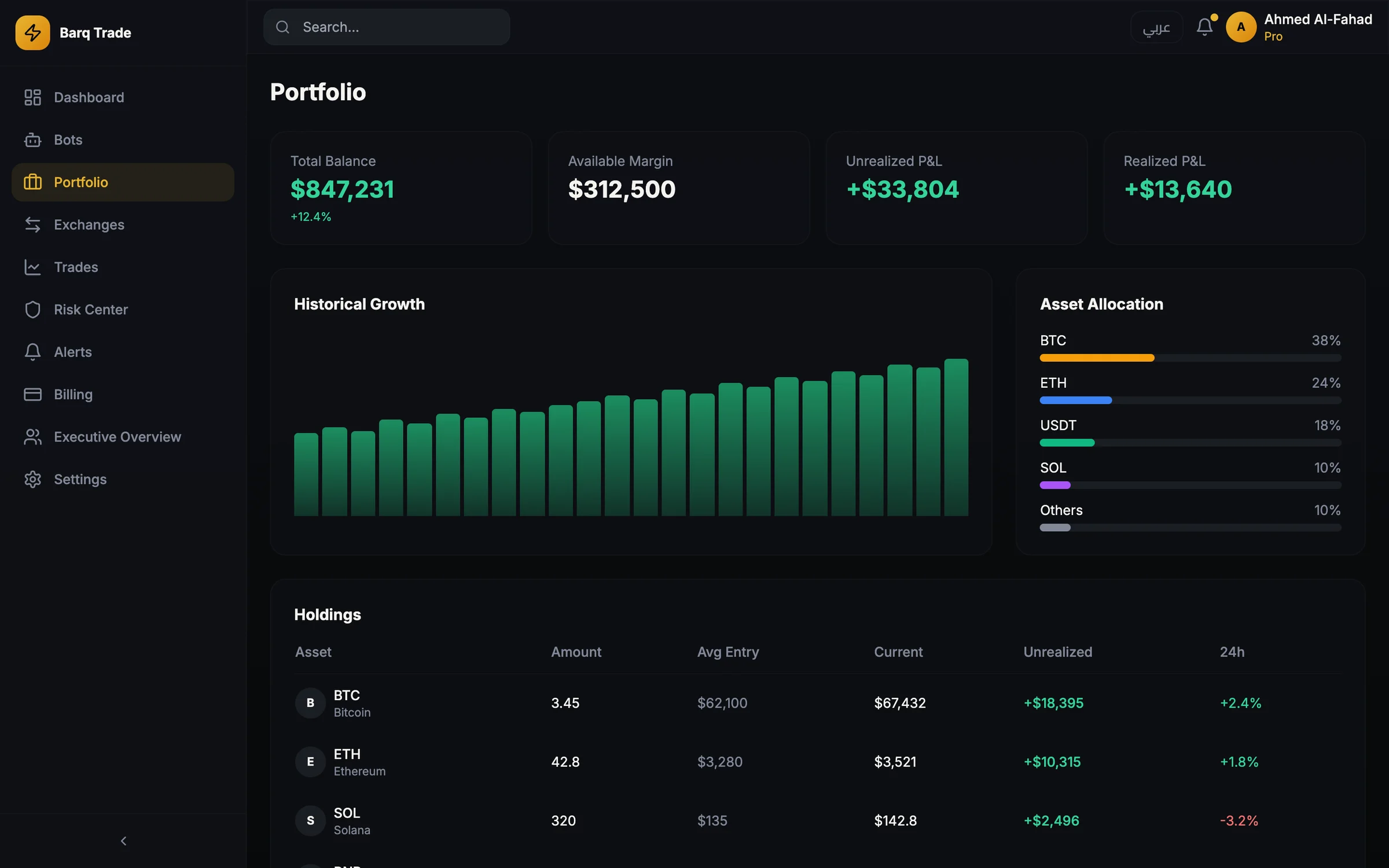Click BTC current price $67,432

point(900,703)
